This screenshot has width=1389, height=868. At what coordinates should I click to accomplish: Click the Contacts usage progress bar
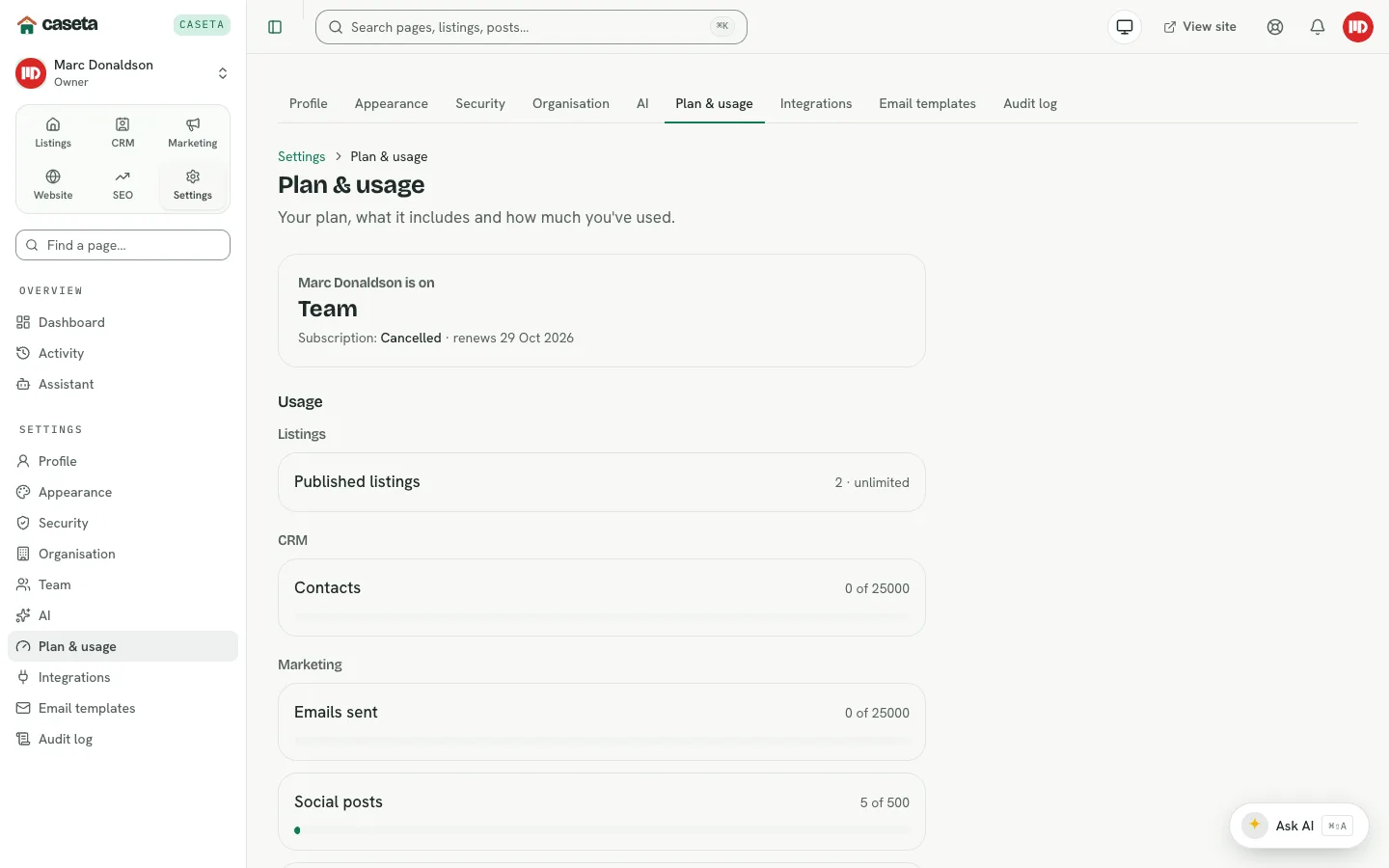coord(602,616)
